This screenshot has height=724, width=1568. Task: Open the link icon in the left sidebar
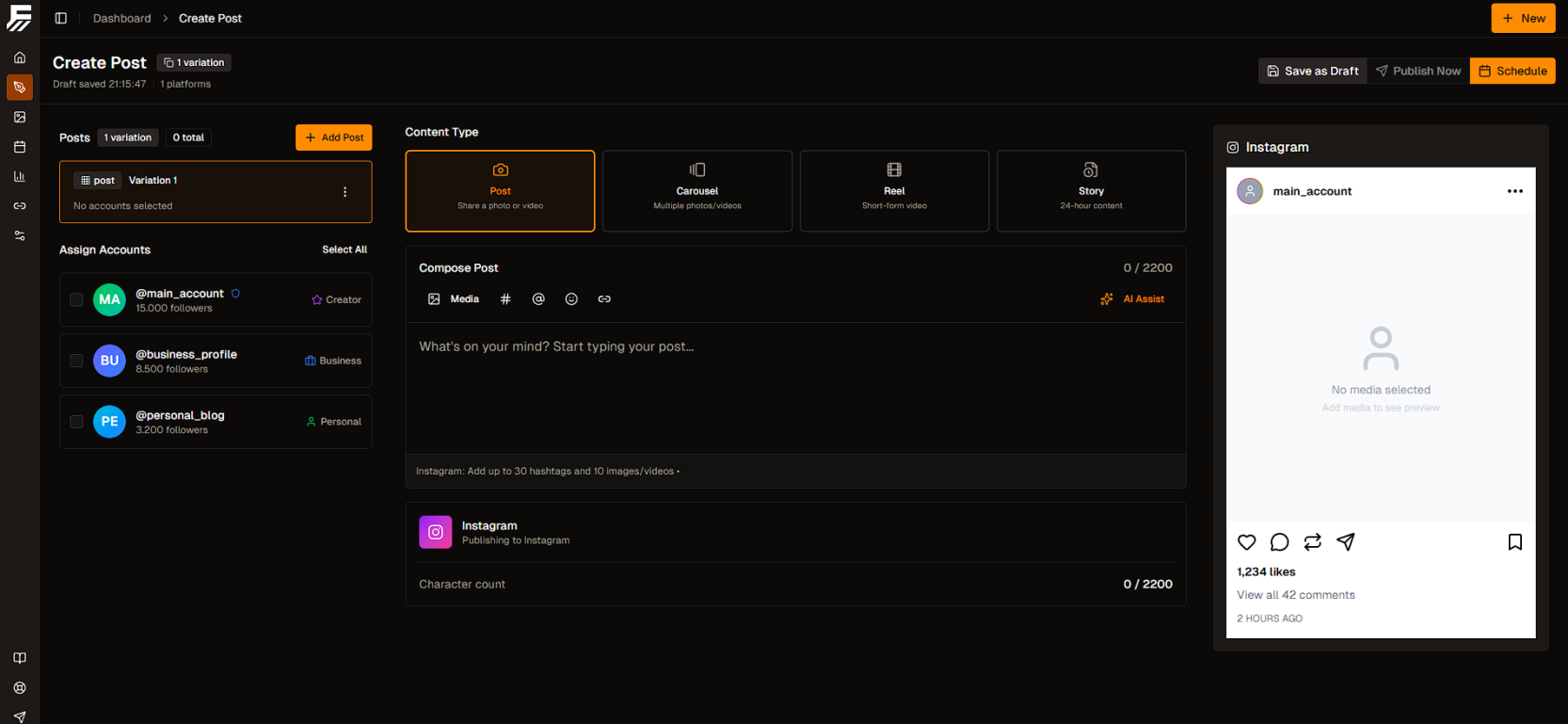20,205
